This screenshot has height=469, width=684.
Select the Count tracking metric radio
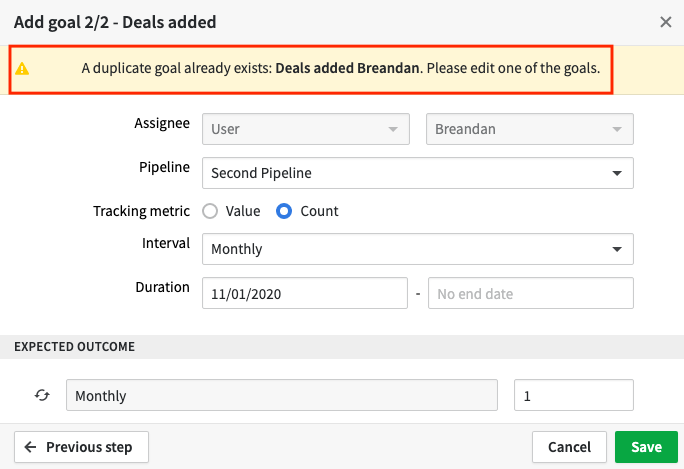284,211
